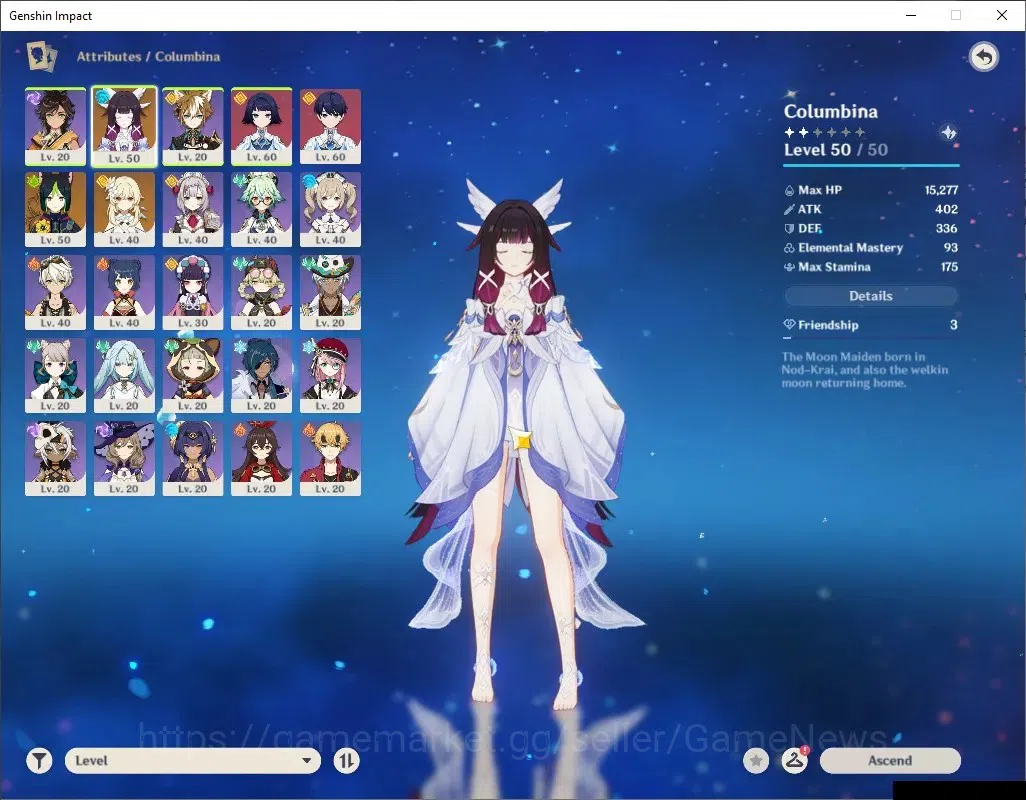
Task: Select the Anemo character wearing a cowboy hat
Action: pyautogui.click(x=330, y=292)
